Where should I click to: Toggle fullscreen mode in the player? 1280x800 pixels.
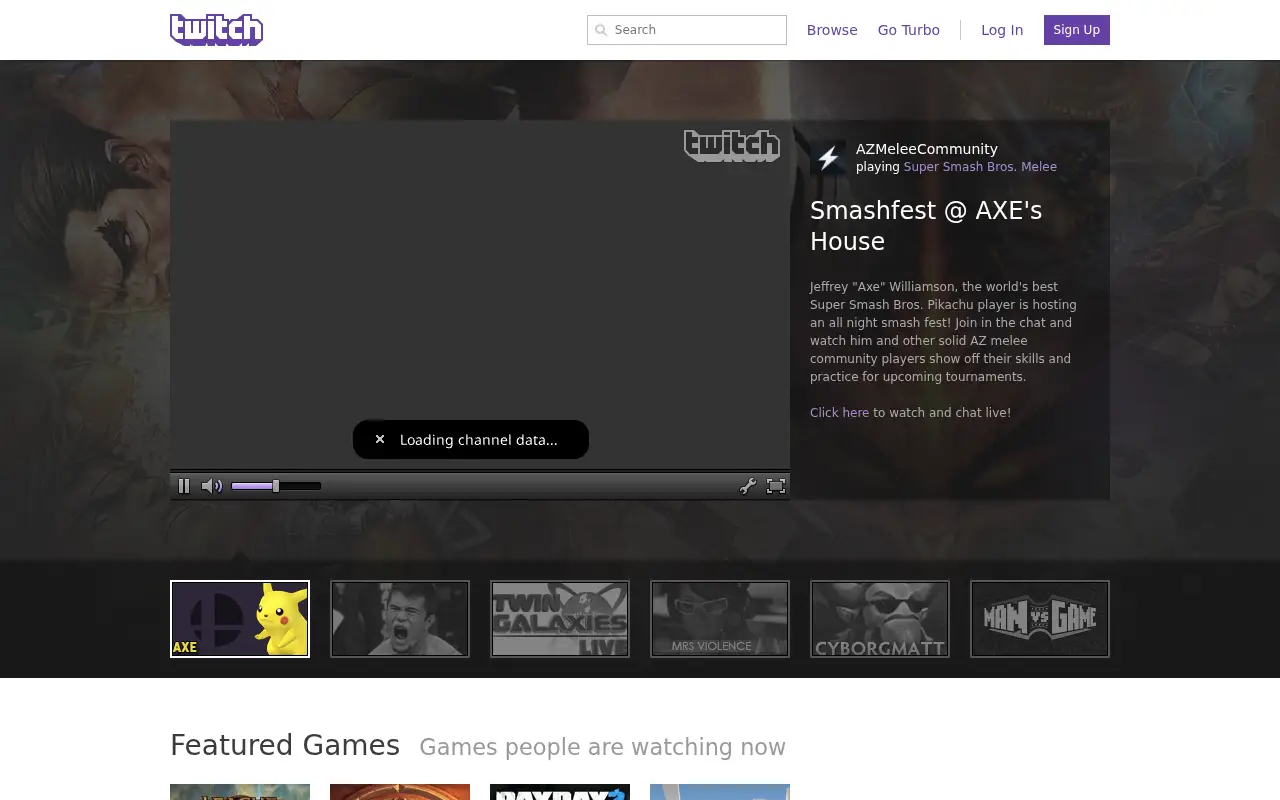[776, 486]
